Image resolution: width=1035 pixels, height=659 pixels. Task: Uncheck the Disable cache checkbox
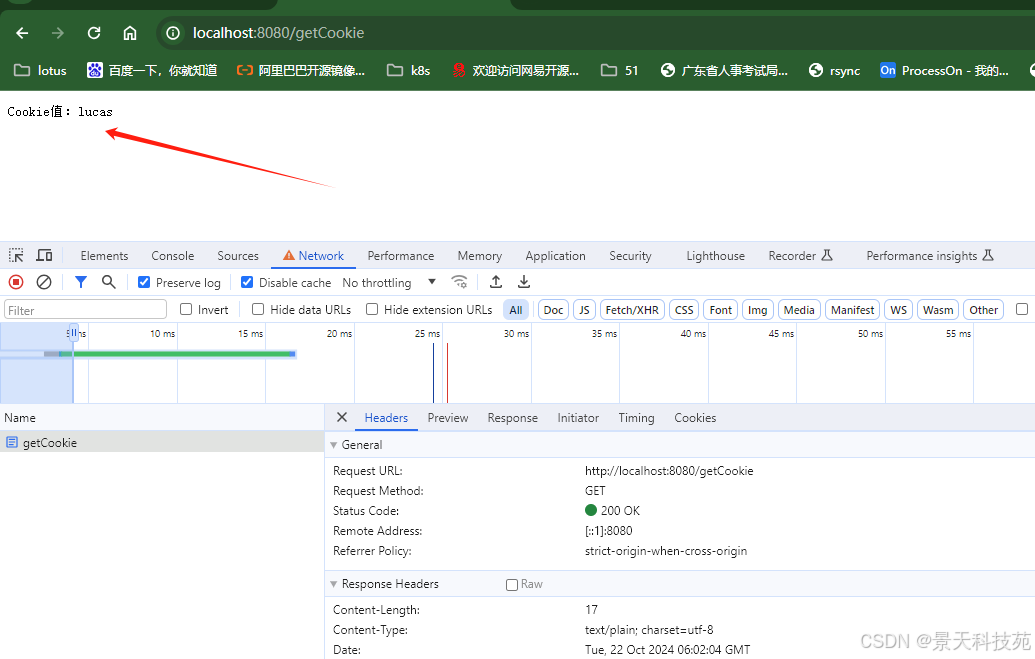tap(248, 283)
